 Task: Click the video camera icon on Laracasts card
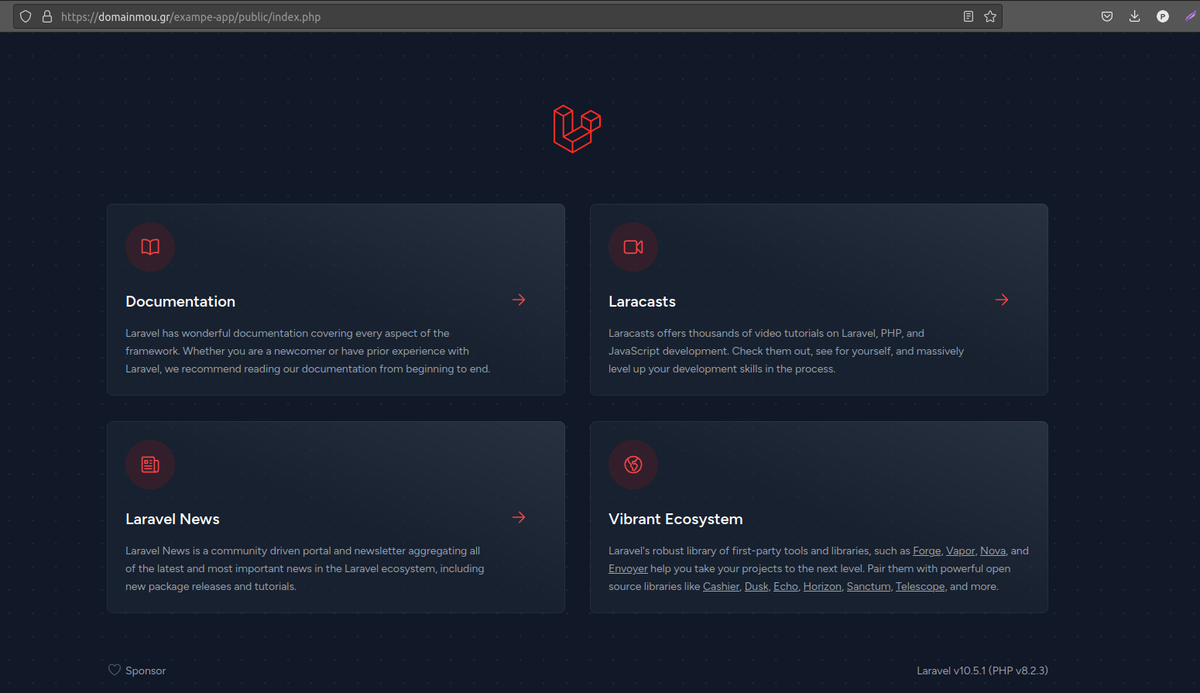(633, 247)
